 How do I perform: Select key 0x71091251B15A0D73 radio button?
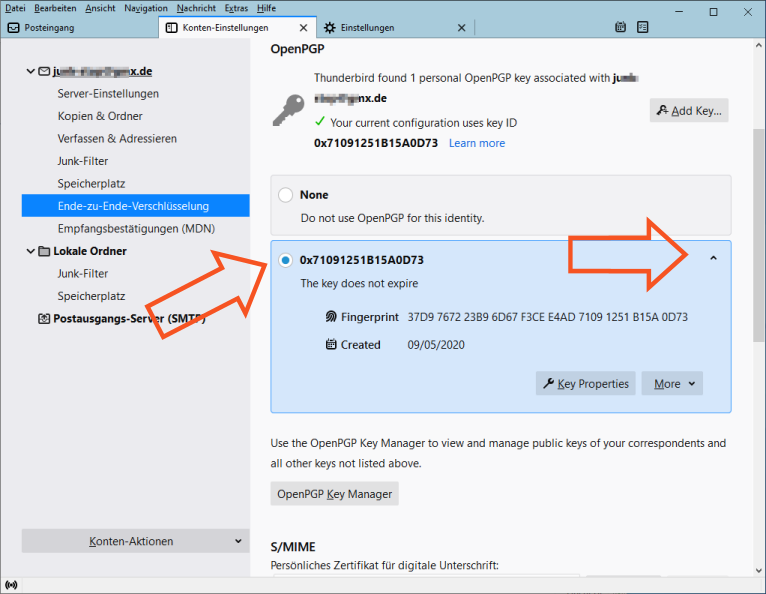(286, 260)
